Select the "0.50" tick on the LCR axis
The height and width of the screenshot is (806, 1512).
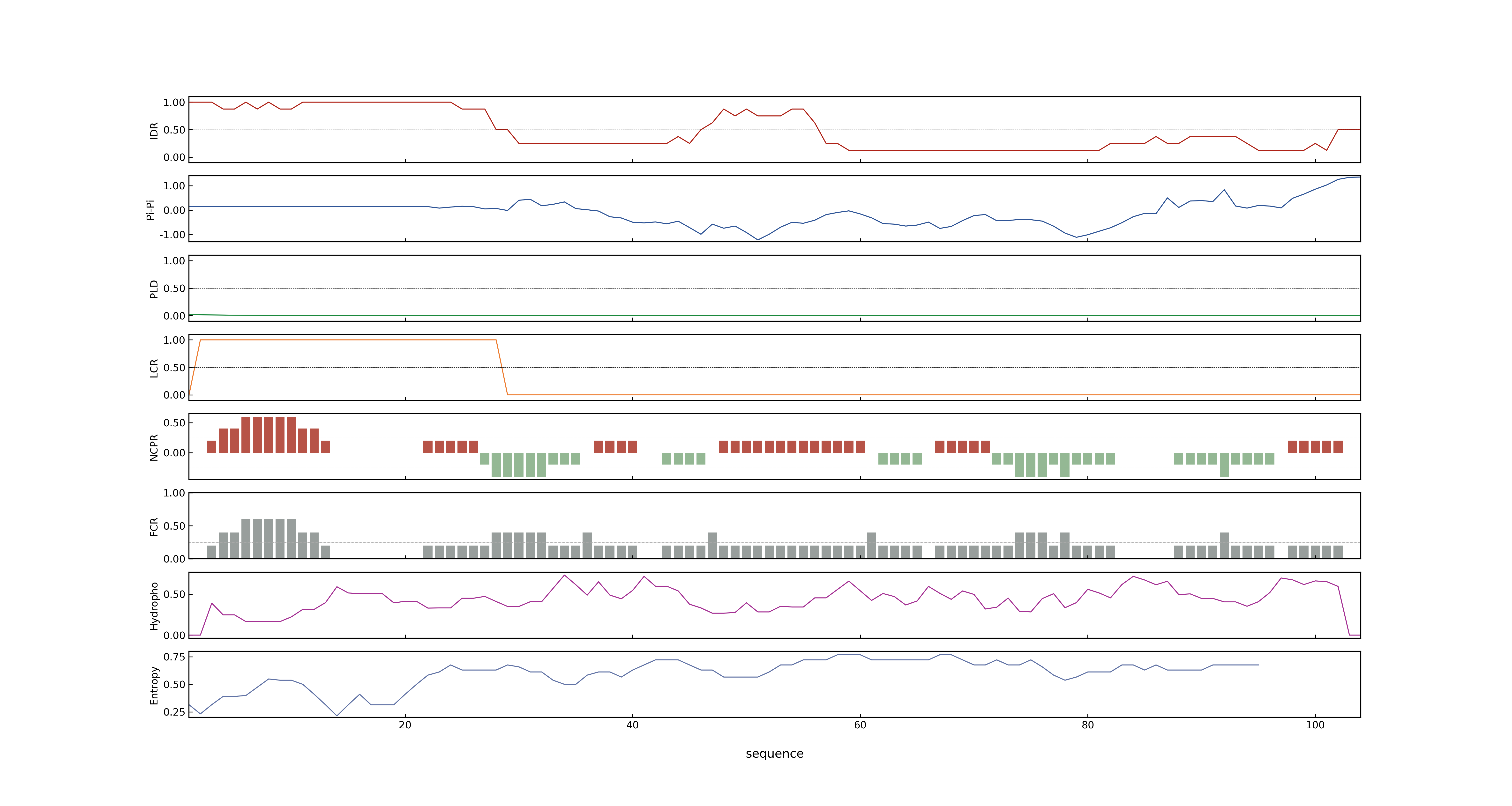(x=174, y=367)
